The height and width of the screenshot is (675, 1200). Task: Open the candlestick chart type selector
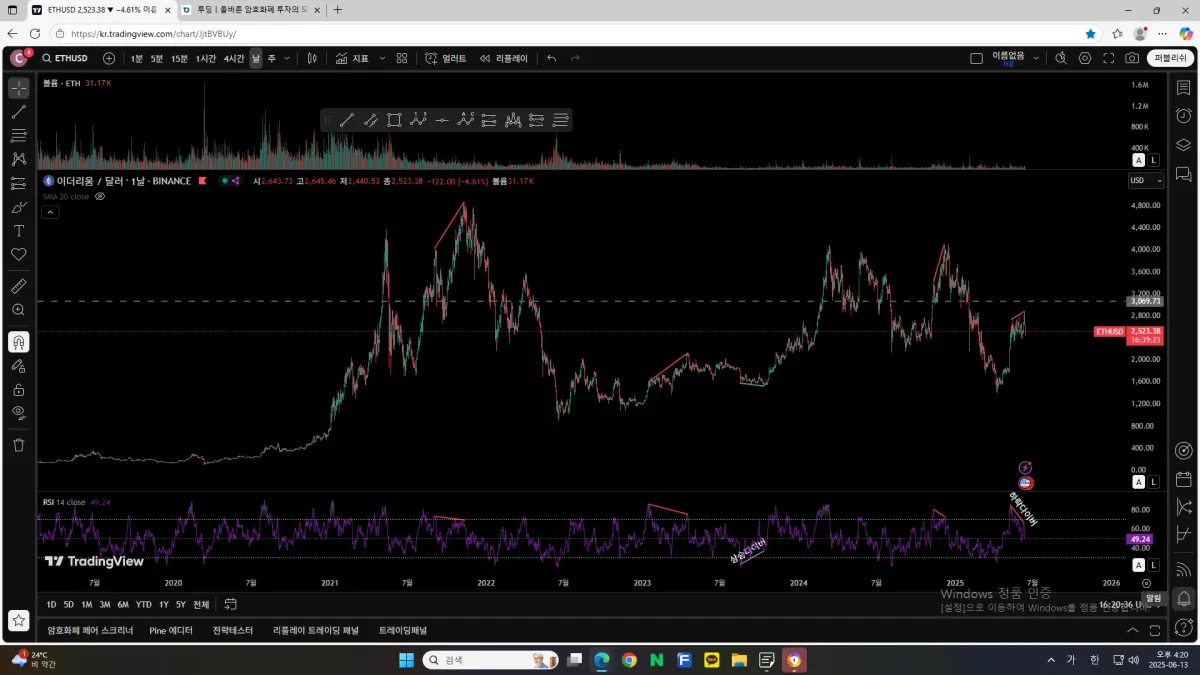click(x=312, y=58)
